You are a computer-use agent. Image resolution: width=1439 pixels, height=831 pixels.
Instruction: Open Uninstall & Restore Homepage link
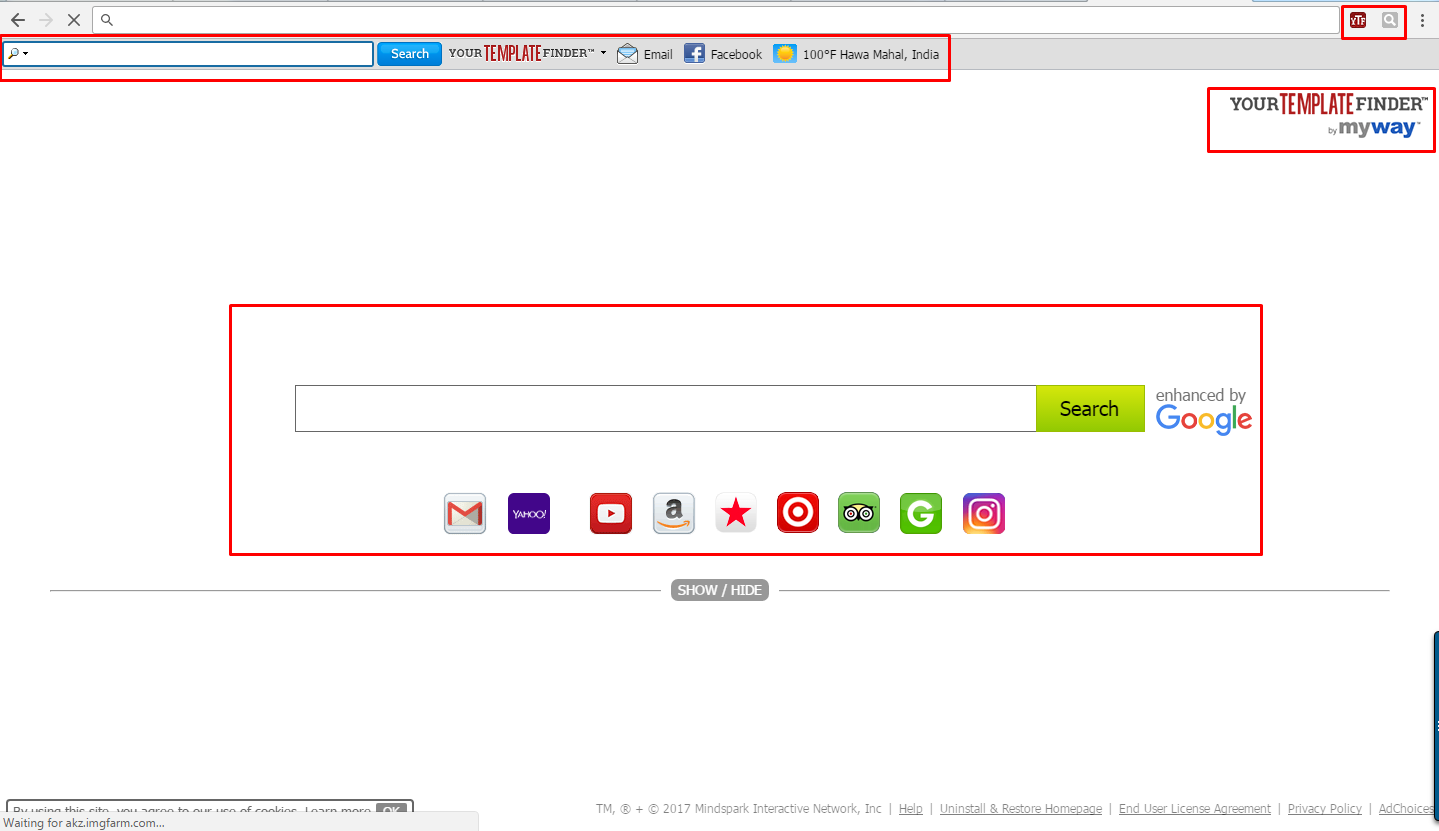click(1021, 809)
